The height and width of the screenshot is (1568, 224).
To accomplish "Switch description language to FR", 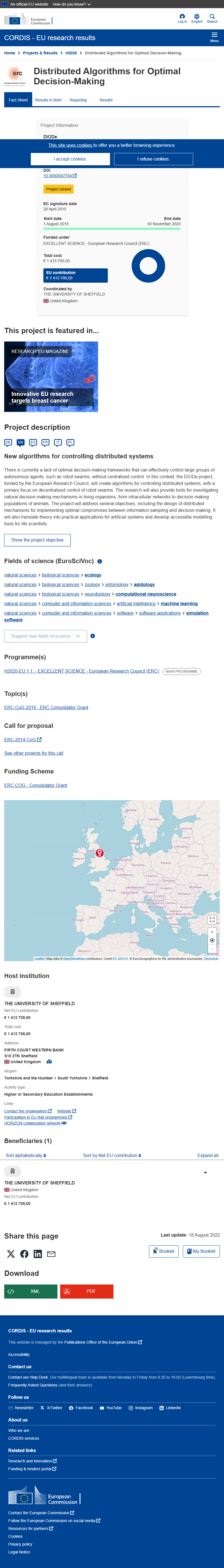I will point(46,443).
